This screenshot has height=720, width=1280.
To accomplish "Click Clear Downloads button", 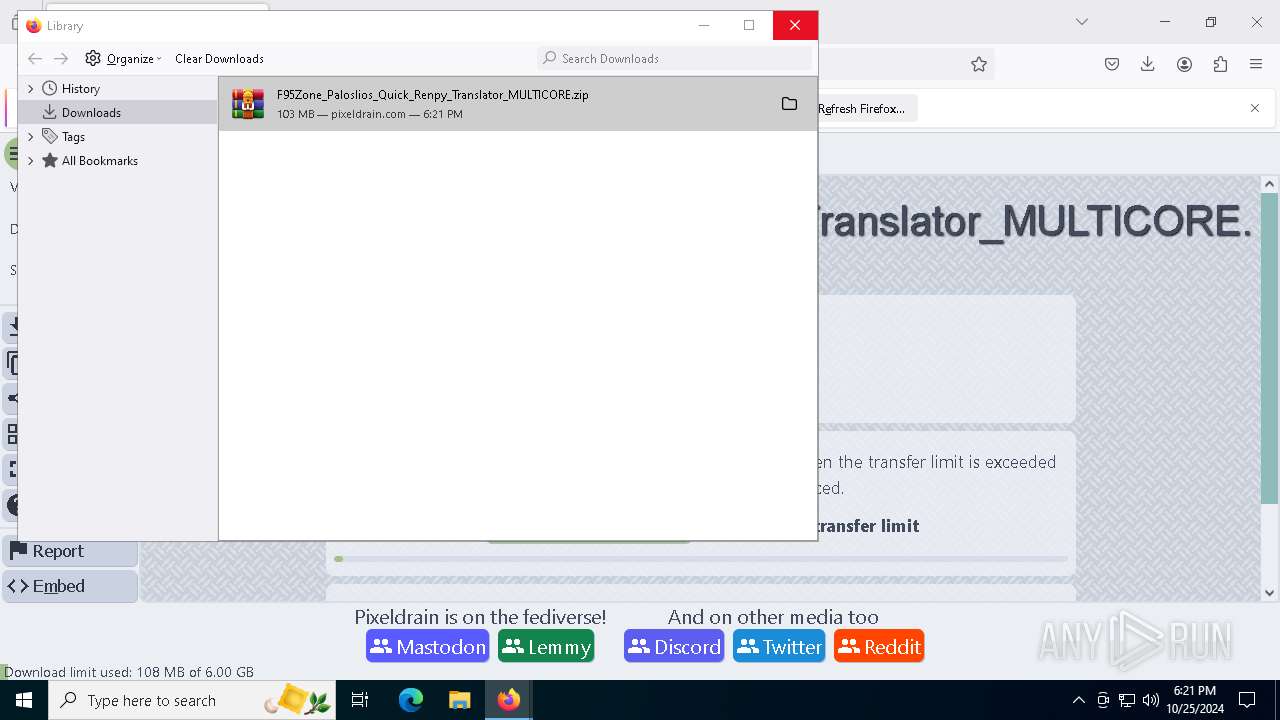I will pos(219,58).
